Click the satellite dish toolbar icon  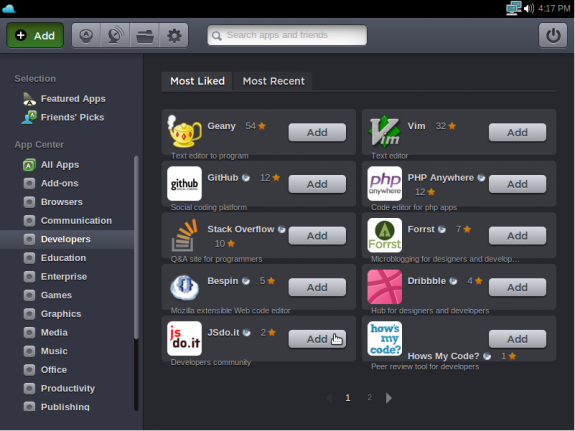tap(115, 36)
